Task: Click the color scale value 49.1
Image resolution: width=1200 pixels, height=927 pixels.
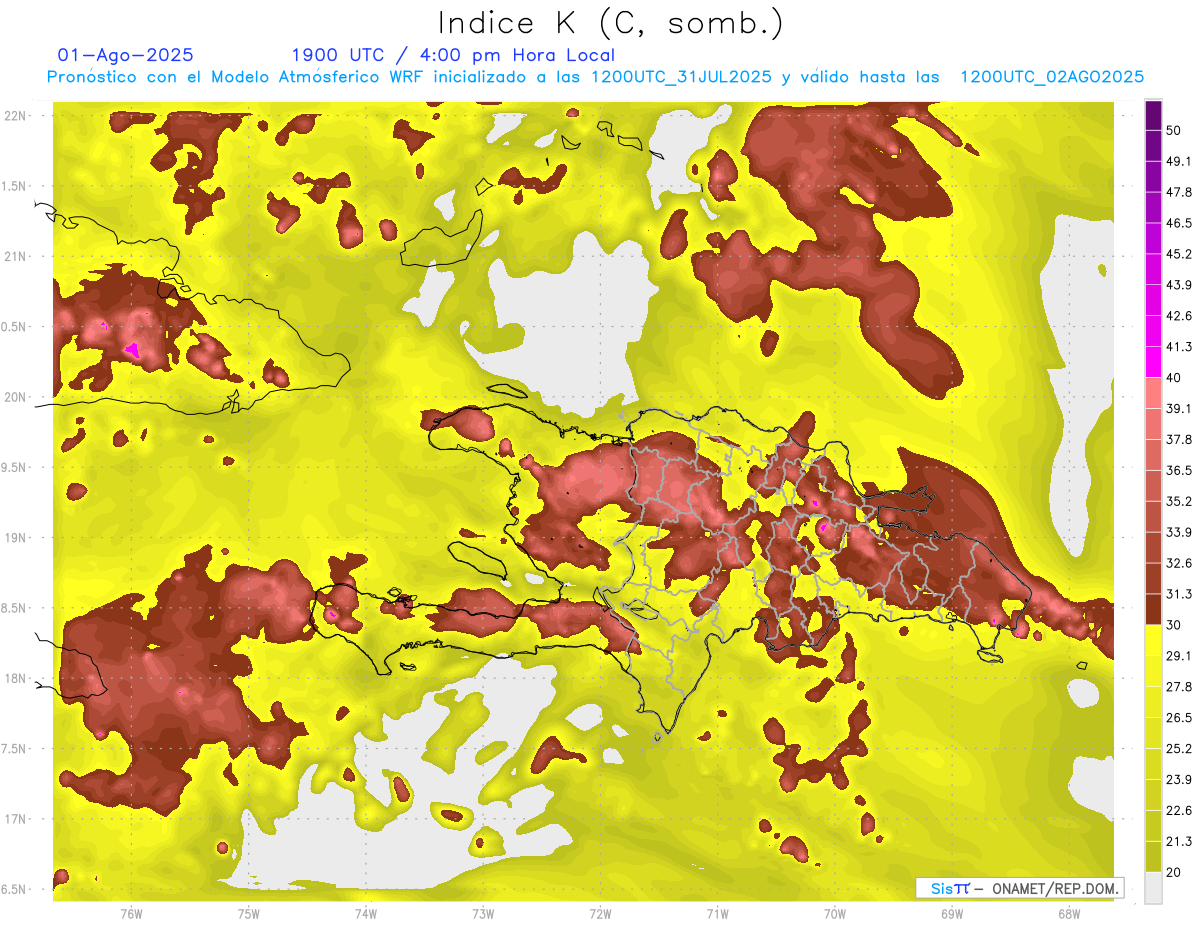Action: pos(1179,161)
